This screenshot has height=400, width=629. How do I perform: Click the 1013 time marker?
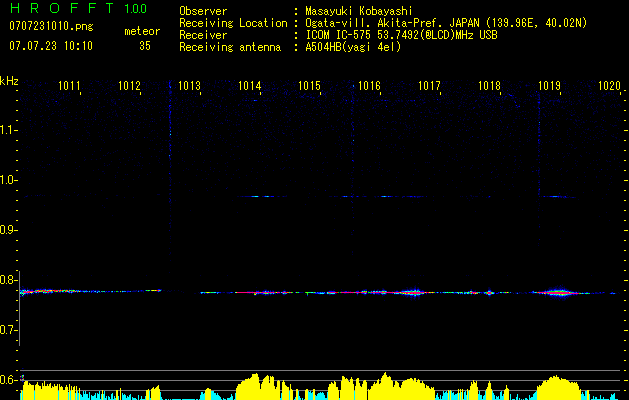[x=189, y=86]
